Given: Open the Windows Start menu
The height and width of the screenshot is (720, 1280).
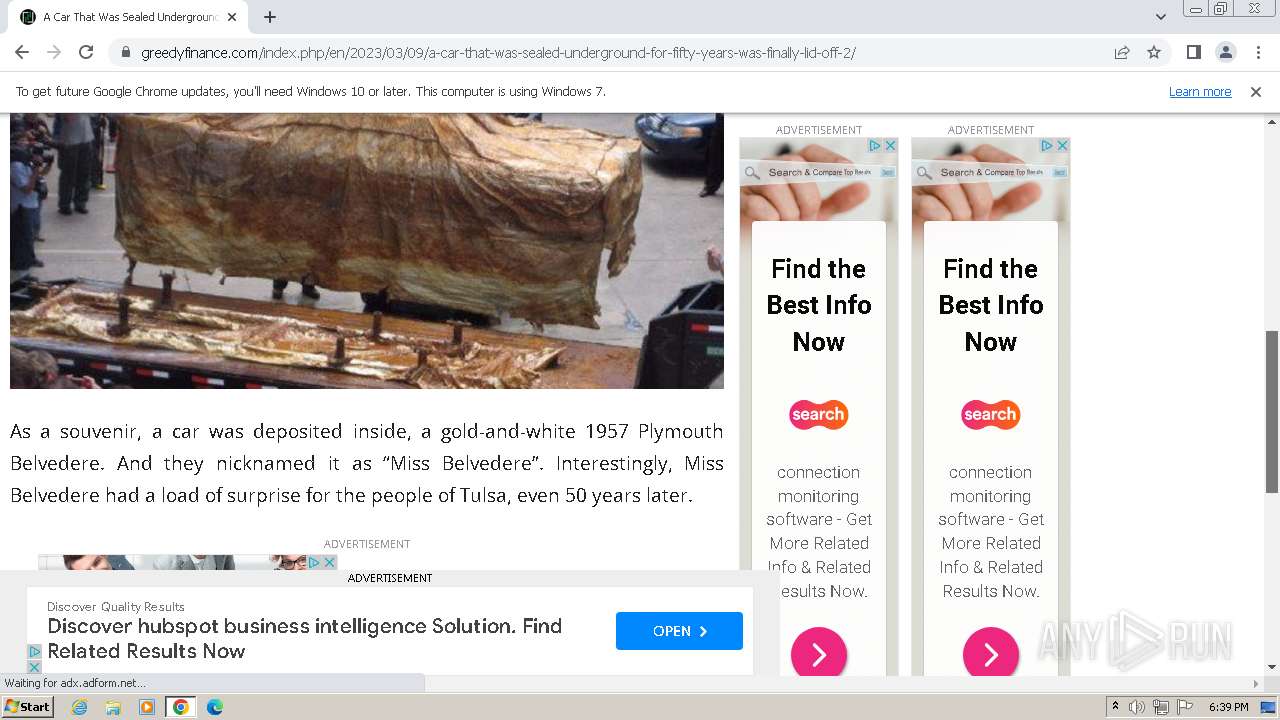Looking at the screenshot, I should click(28, 707).
